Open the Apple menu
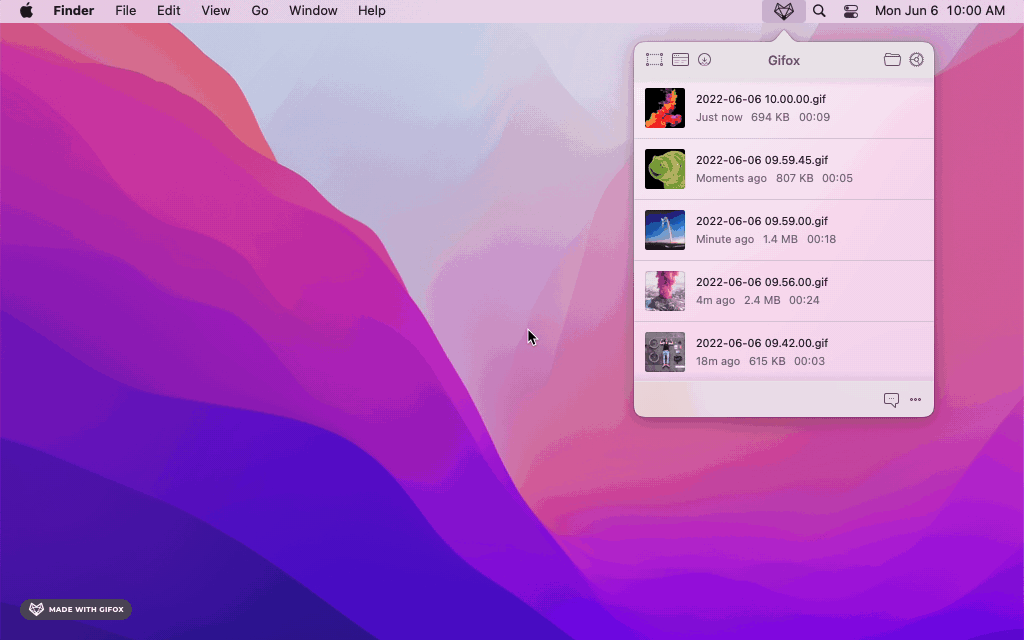This screenshot has height=640, width=1024. [26, 10]
